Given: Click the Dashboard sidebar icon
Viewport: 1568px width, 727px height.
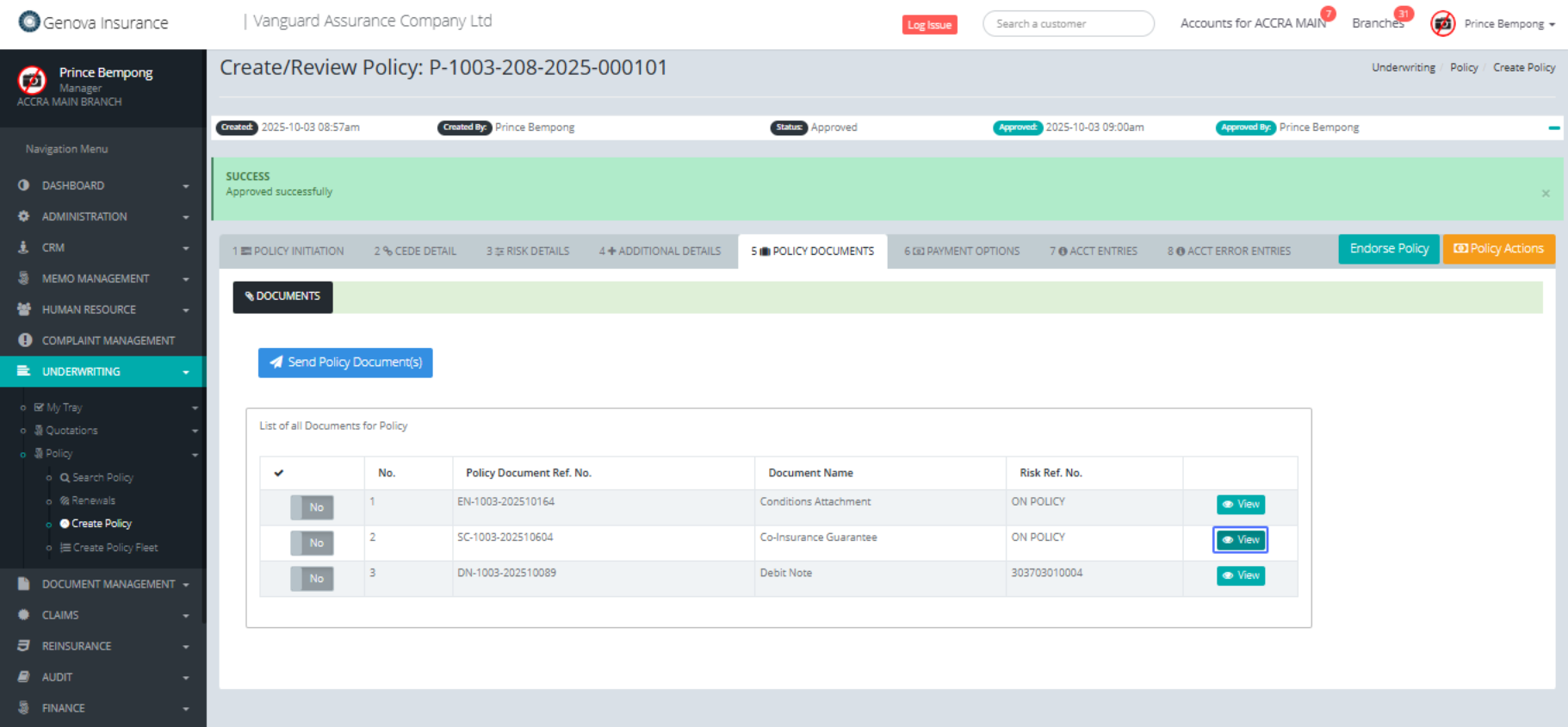Looking at the screenshot, I should (x=24, y=185).
